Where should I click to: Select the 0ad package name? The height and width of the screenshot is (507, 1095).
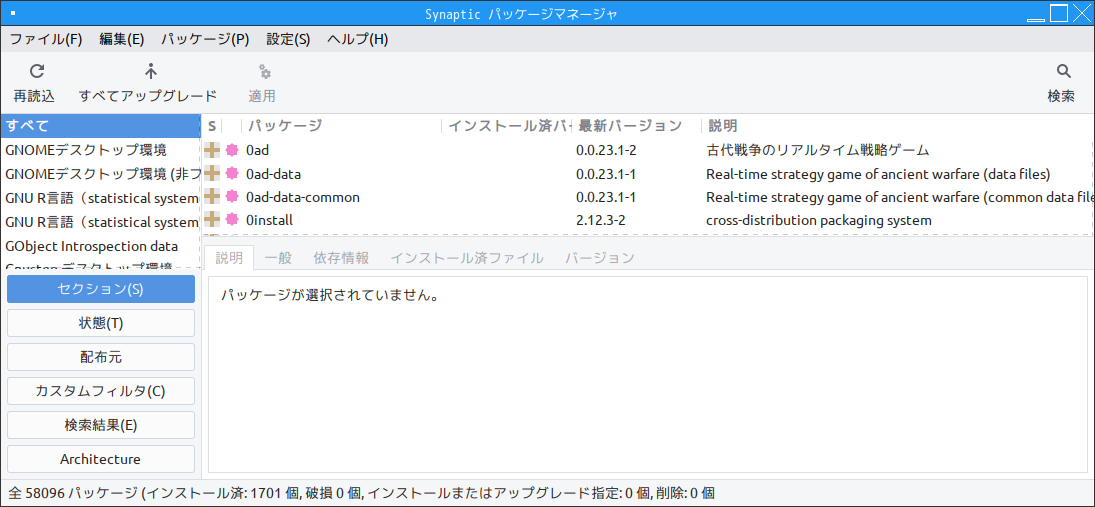tap(258, 150)
